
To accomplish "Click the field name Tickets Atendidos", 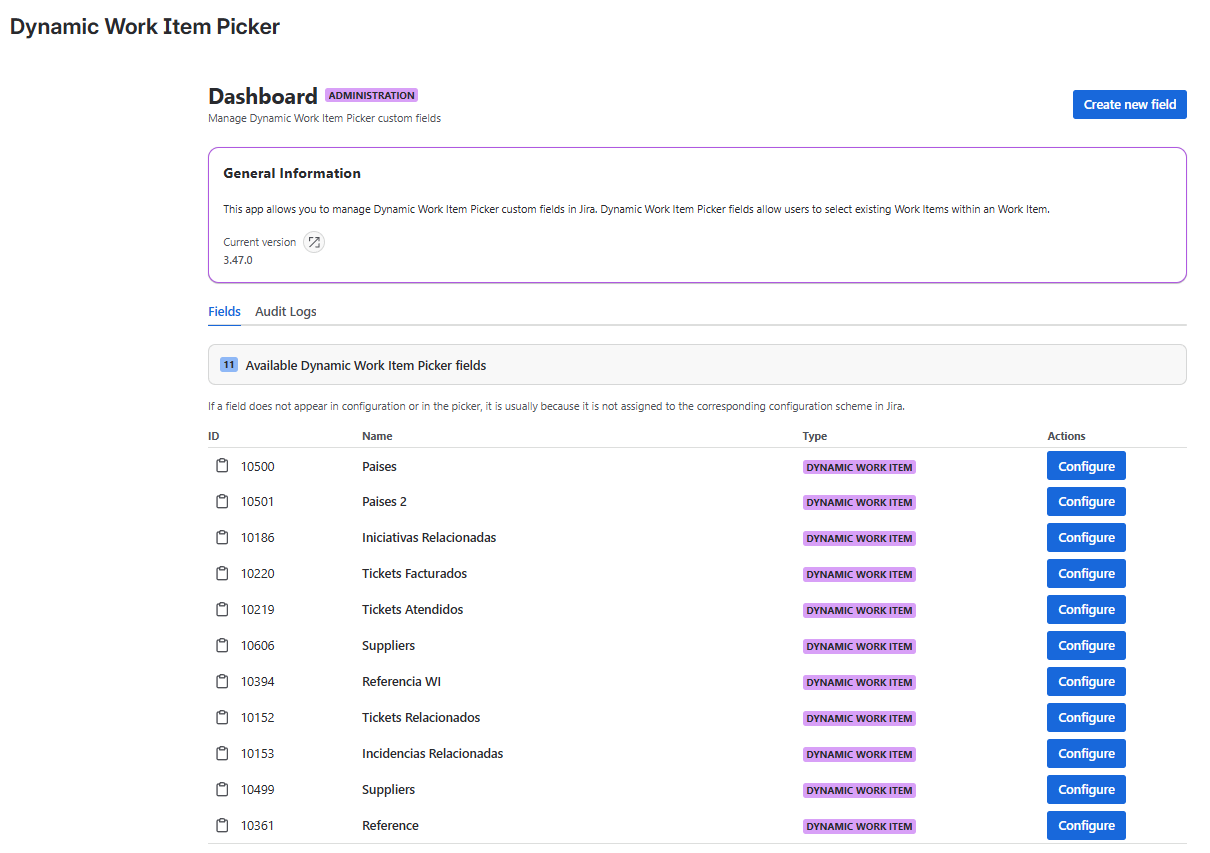I will coord(412,610).
